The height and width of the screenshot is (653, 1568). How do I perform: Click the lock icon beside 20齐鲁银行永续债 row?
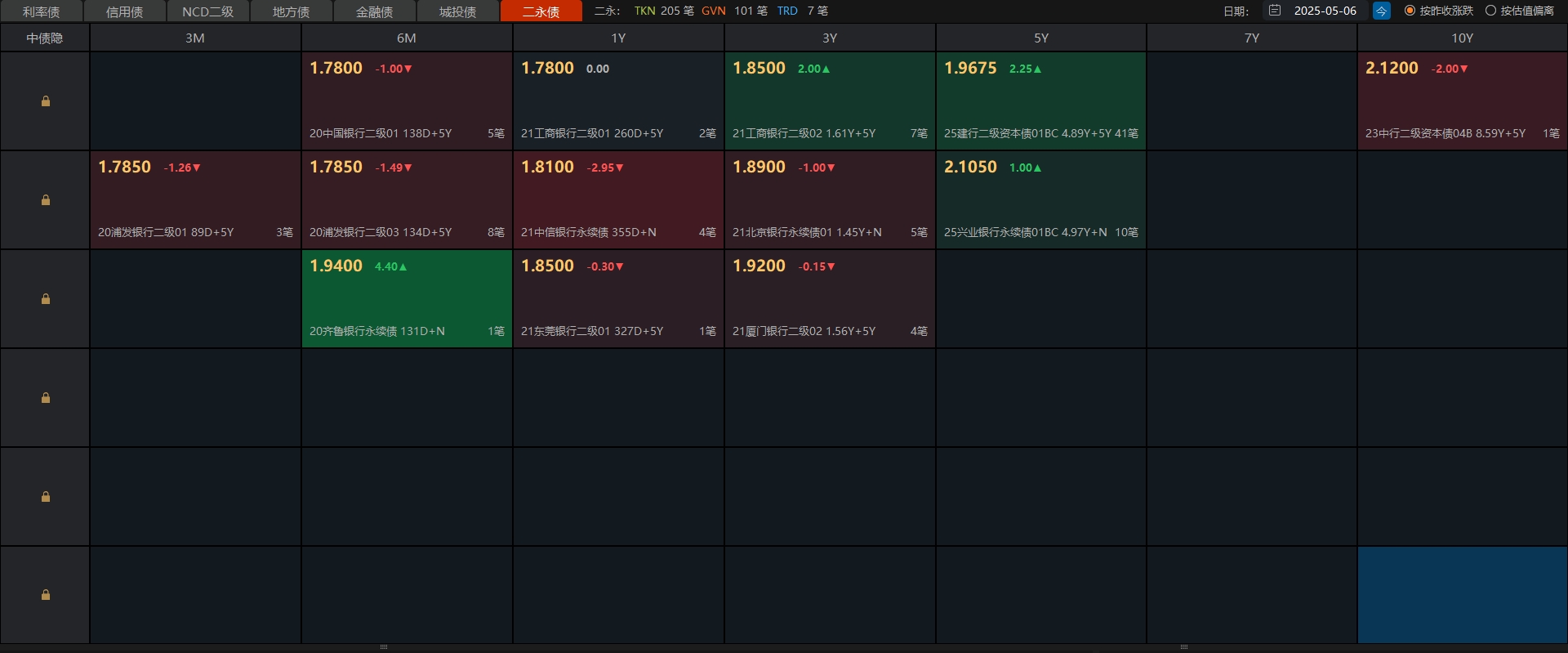coord(46,299)
